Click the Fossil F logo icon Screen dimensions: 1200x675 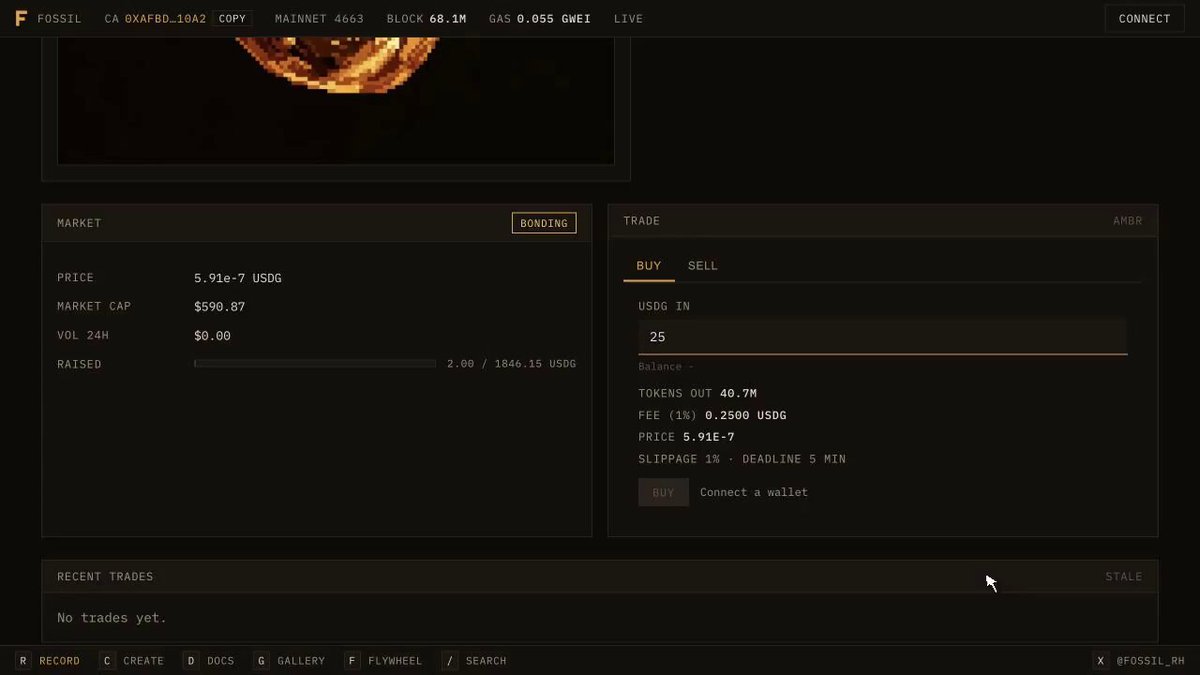(x=21, y=19)
